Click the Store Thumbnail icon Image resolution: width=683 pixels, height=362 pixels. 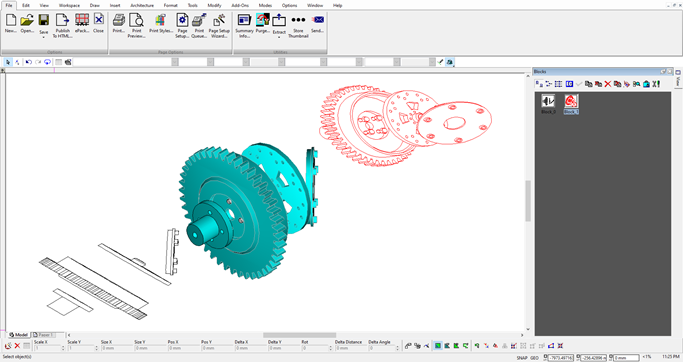pyautogui.click(x=298, y=25)
